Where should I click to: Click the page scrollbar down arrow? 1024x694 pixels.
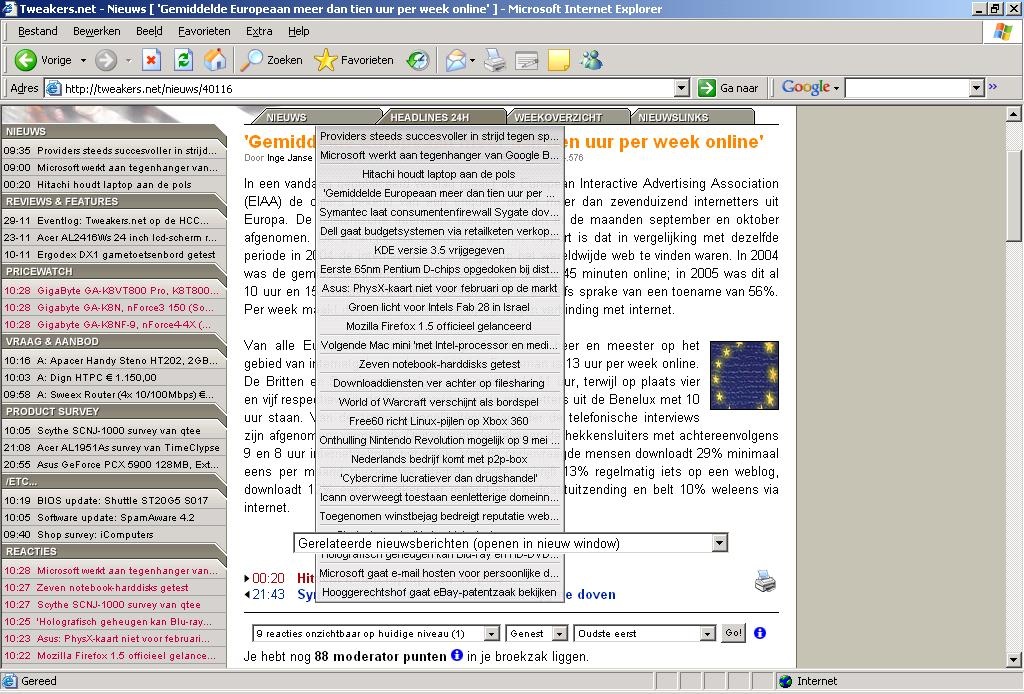click(x=1013, y=659)
